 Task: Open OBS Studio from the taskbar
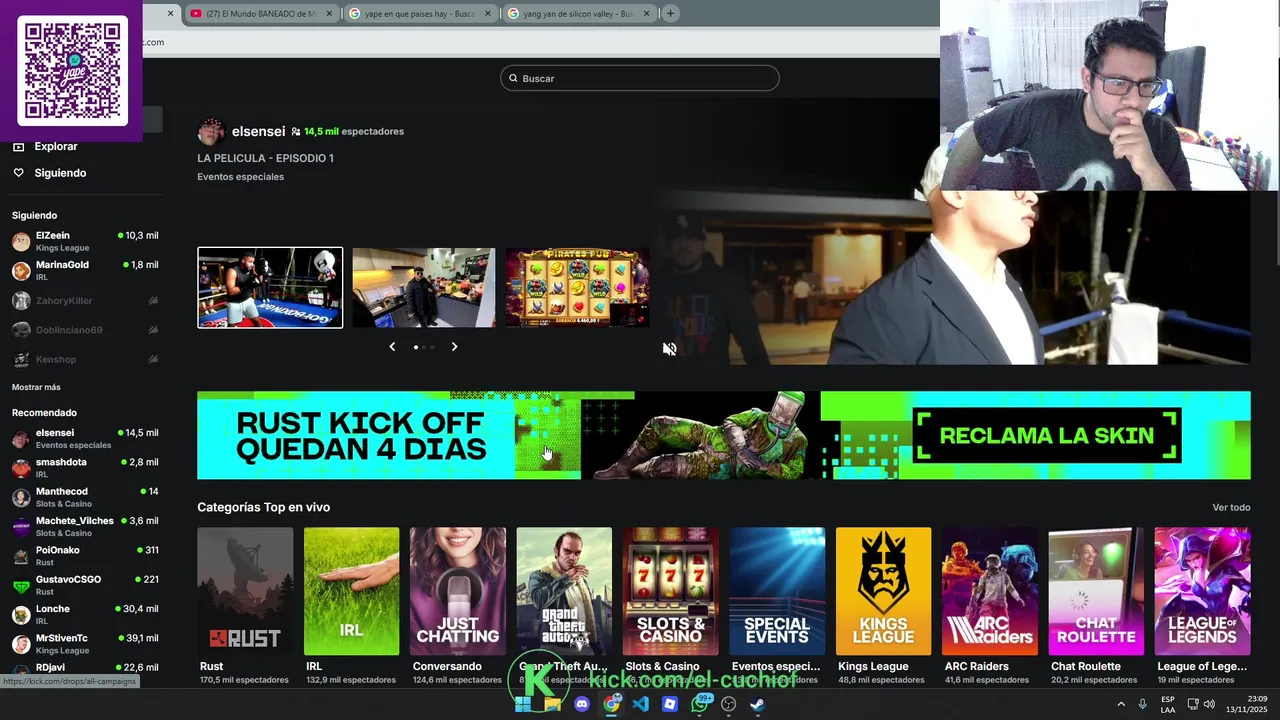coord(729,704)
